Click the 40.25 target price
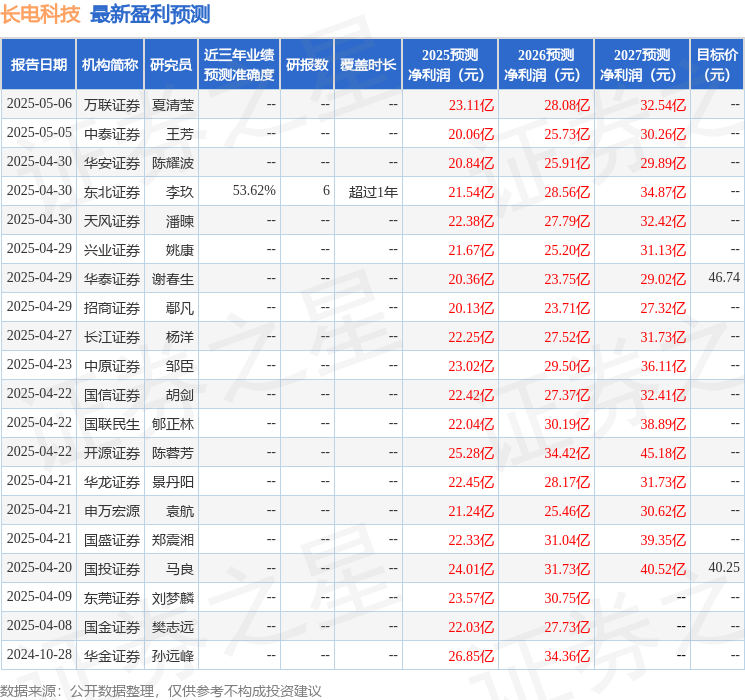745x700 pixels. [724, 567]
